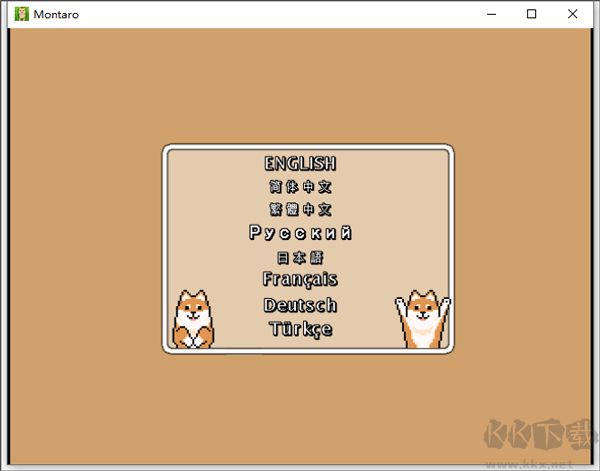
Task: Click the sitting Shiba dog sprite
Action: (193, 319)
